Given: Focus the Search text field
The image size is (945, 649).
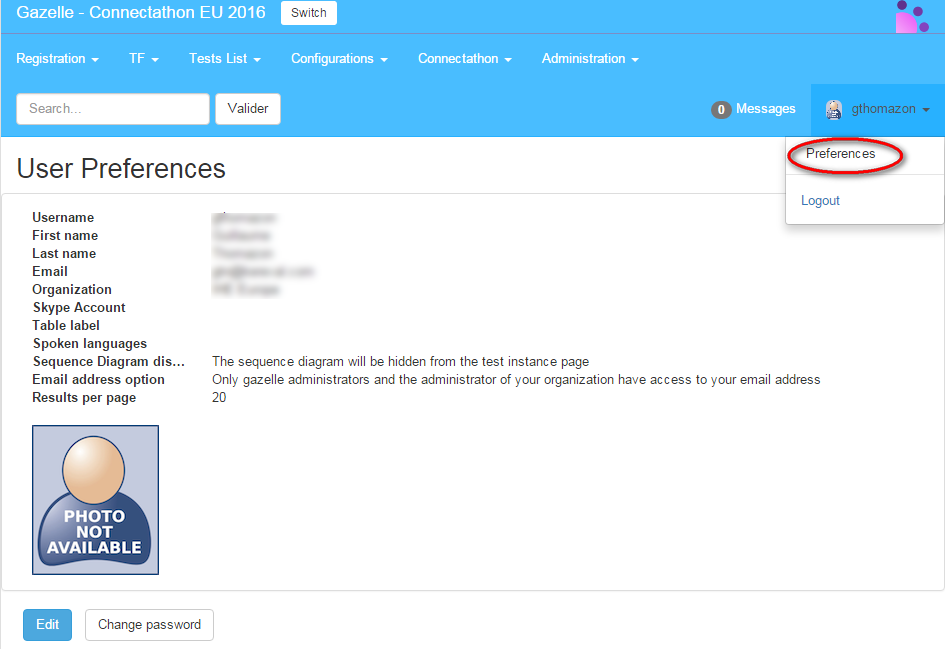Looking at the screenshot, I should click(x=112, y=109).
